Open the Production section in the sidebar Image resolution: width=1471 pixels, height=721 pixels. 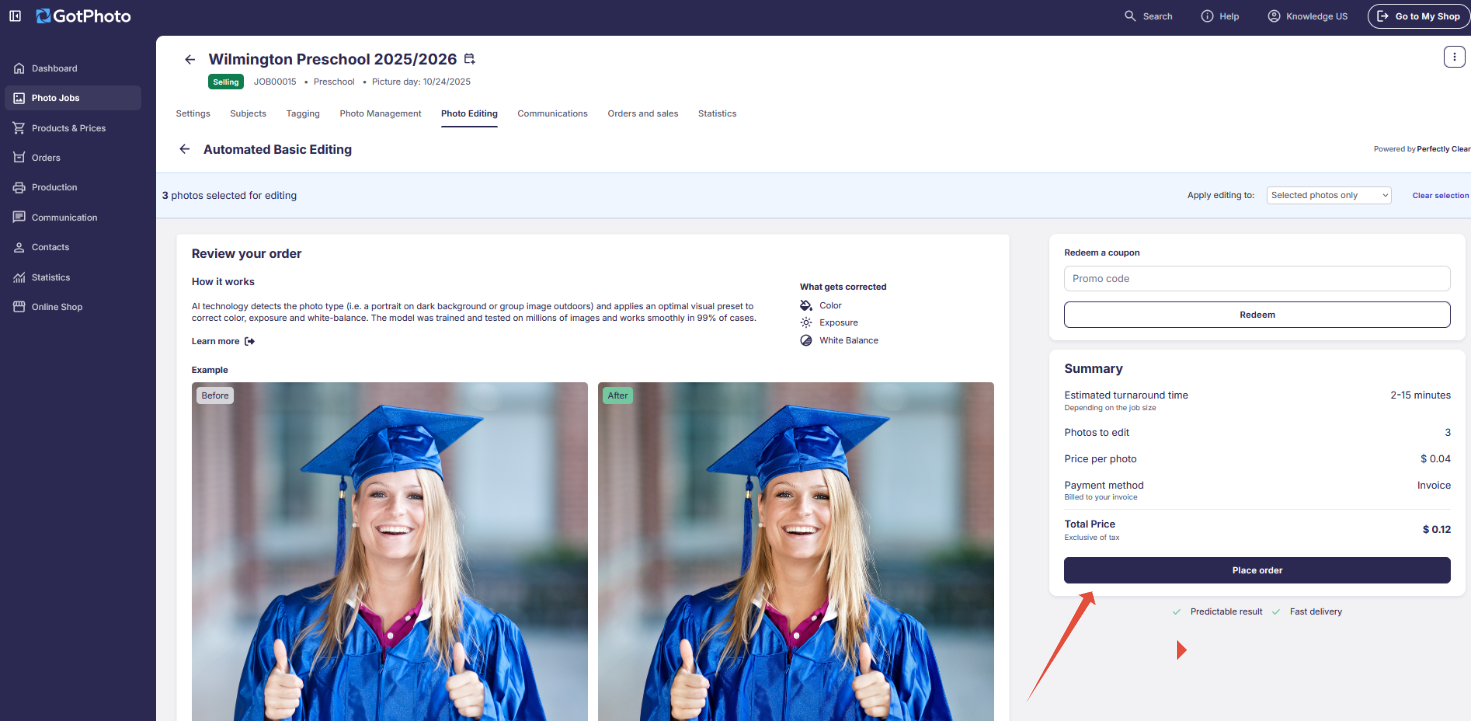tap(55, 187)
